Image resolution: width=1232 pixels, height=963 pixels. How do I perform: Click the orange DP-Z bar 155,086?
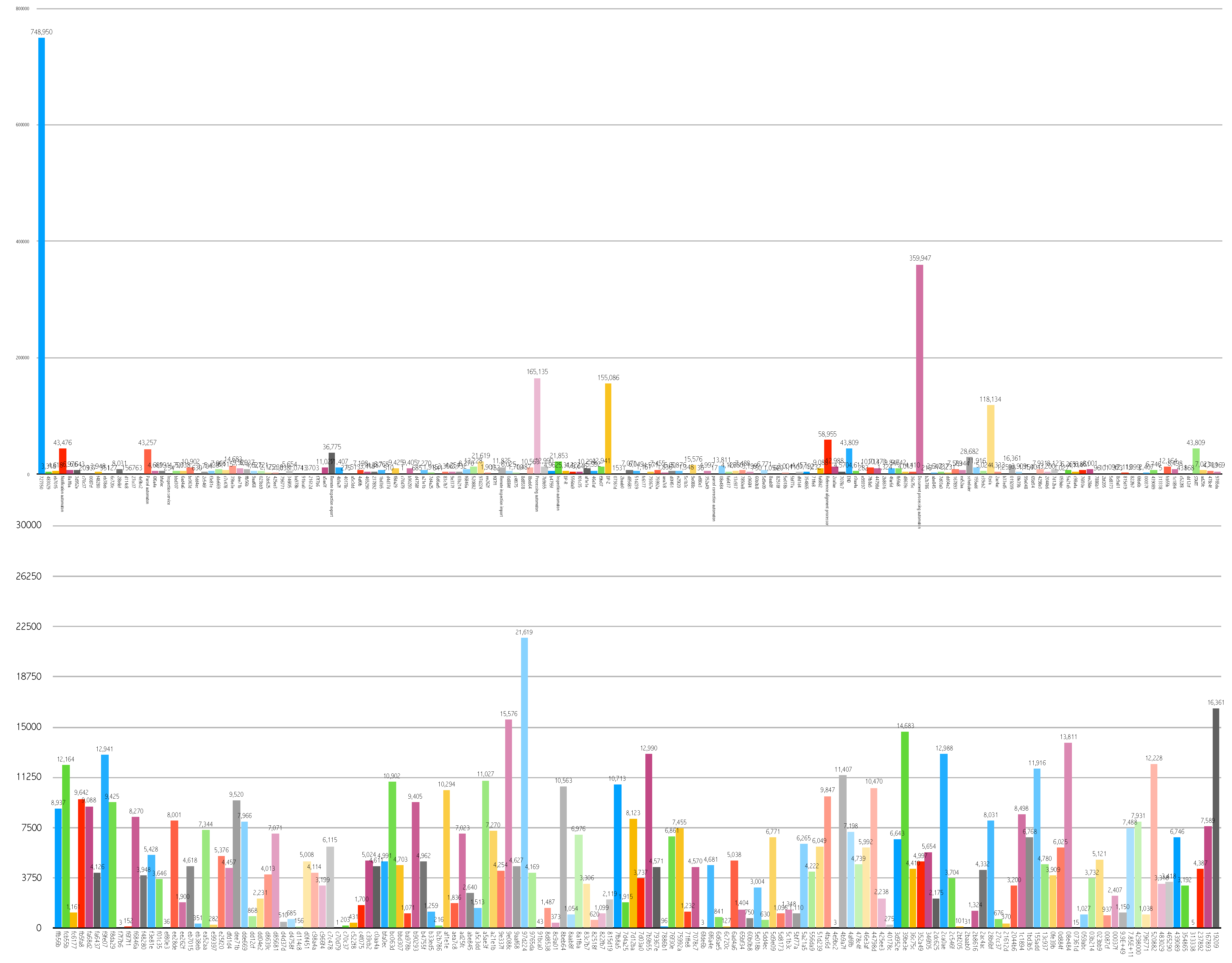point(608,429)
